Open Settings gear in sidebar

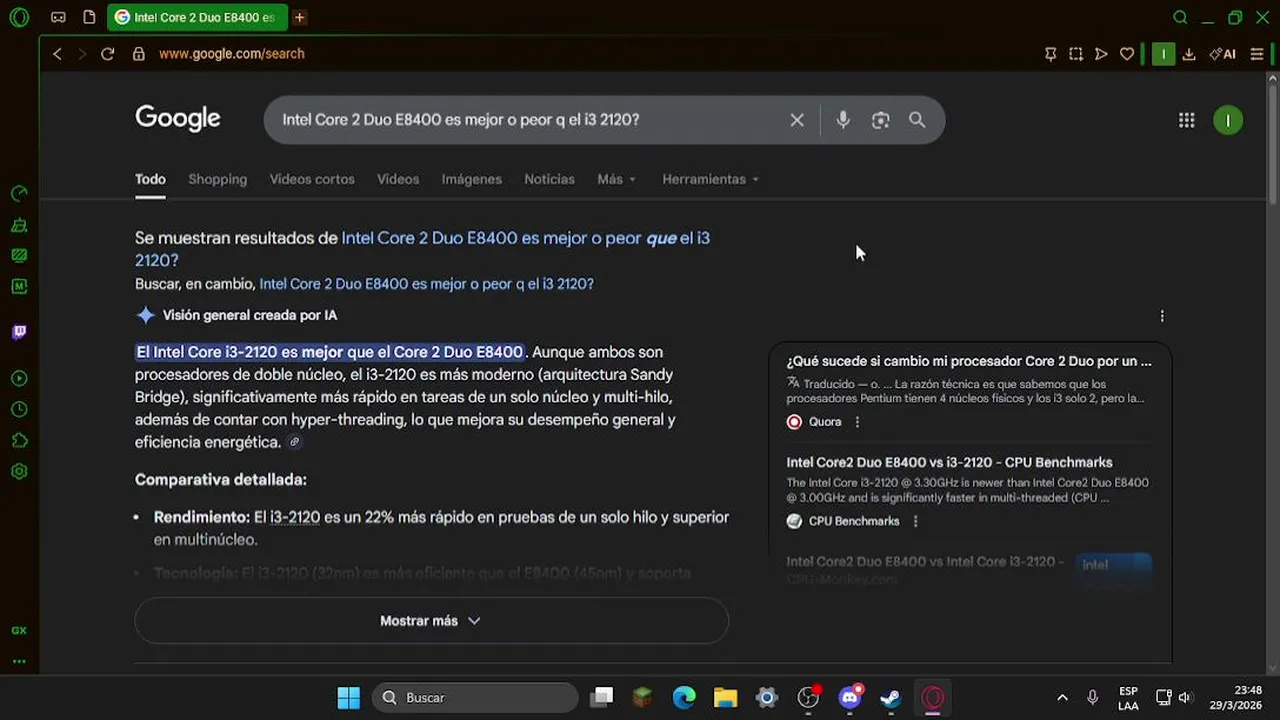(19, 471)
